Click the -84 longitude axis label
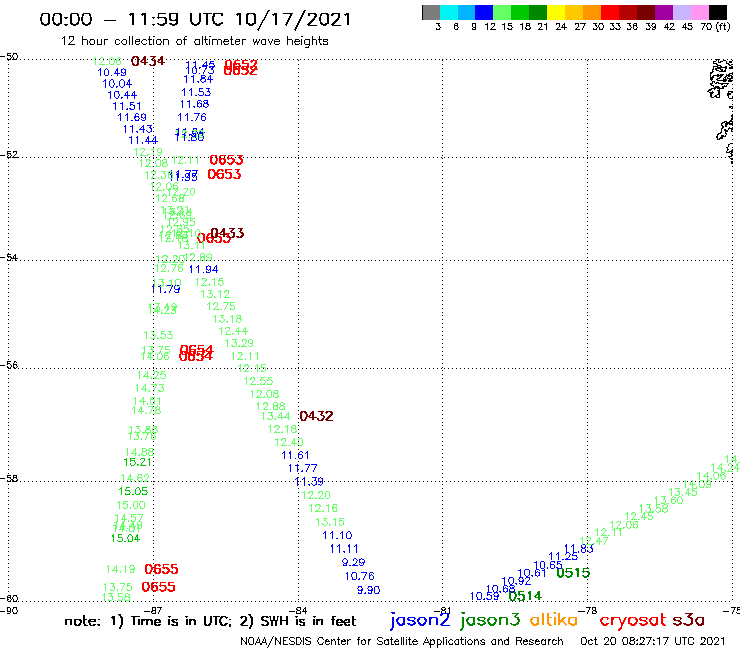 [298, 610]
